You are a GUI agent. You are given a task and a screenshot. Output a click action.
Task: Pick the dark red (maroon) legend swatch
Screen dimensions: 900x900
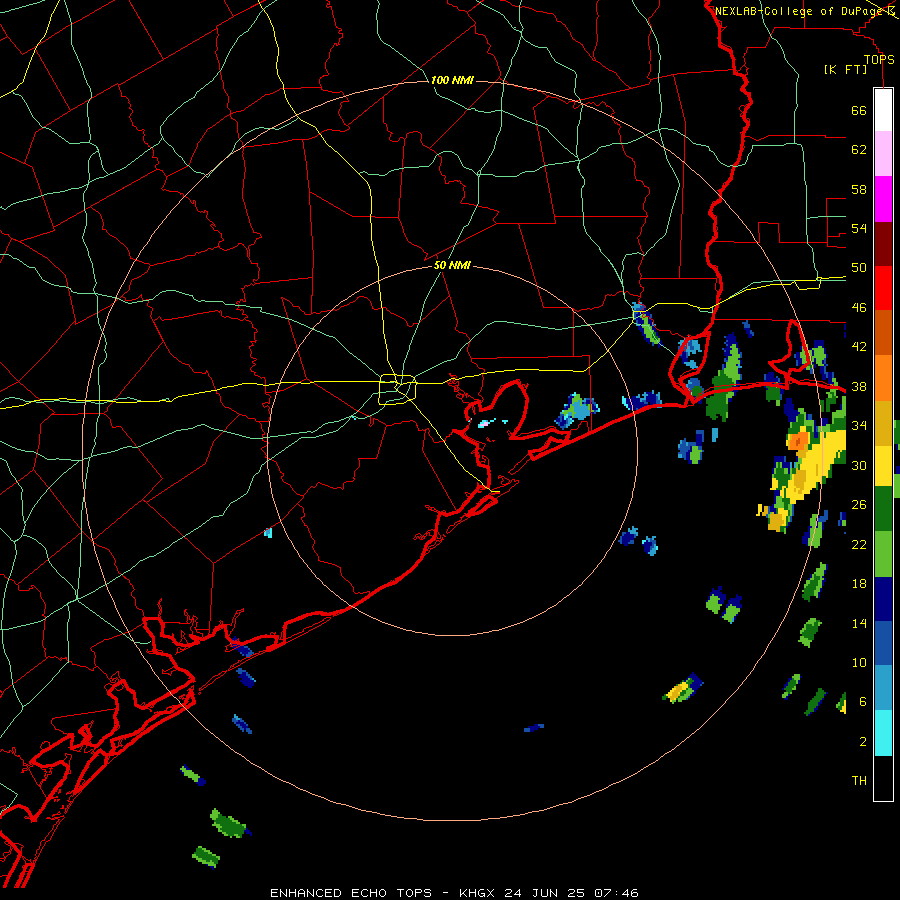(x=883, y=244)
